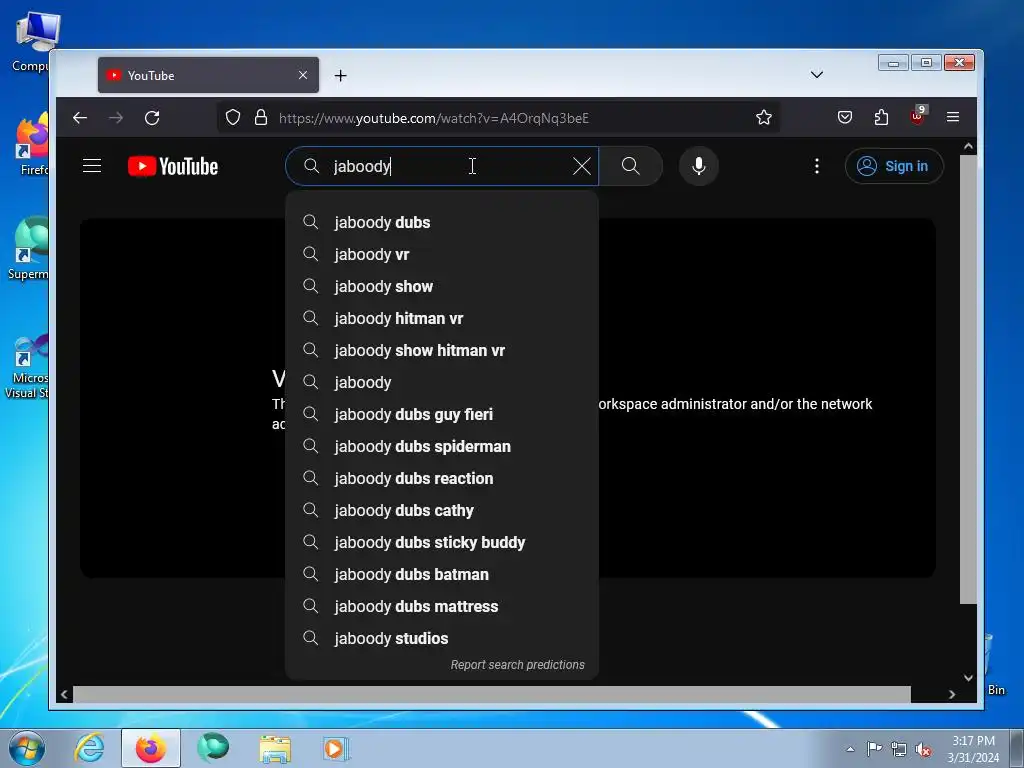
Task: Select the YouTube browser tab
Action: 208,75
